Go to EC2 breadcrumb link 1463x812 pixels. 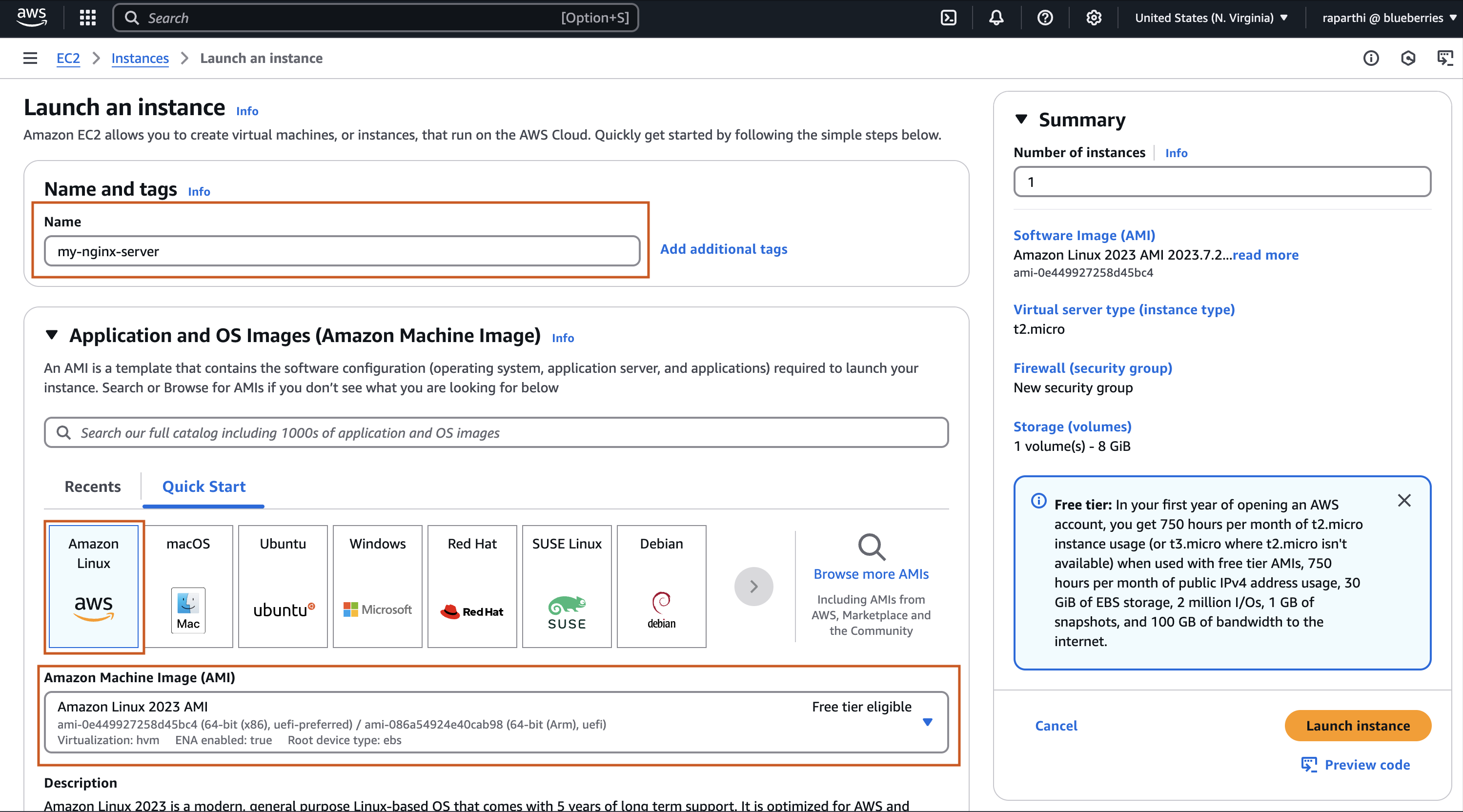coord(68,58)
